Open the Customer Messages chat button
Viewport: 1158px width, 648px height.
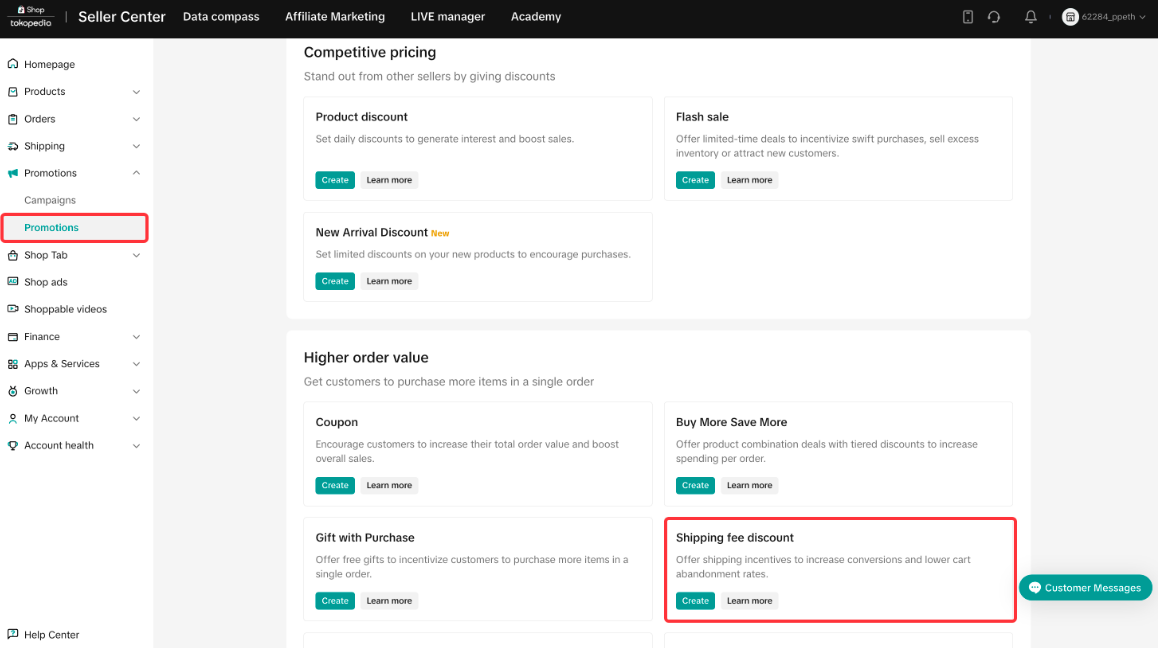[1085, 588]
